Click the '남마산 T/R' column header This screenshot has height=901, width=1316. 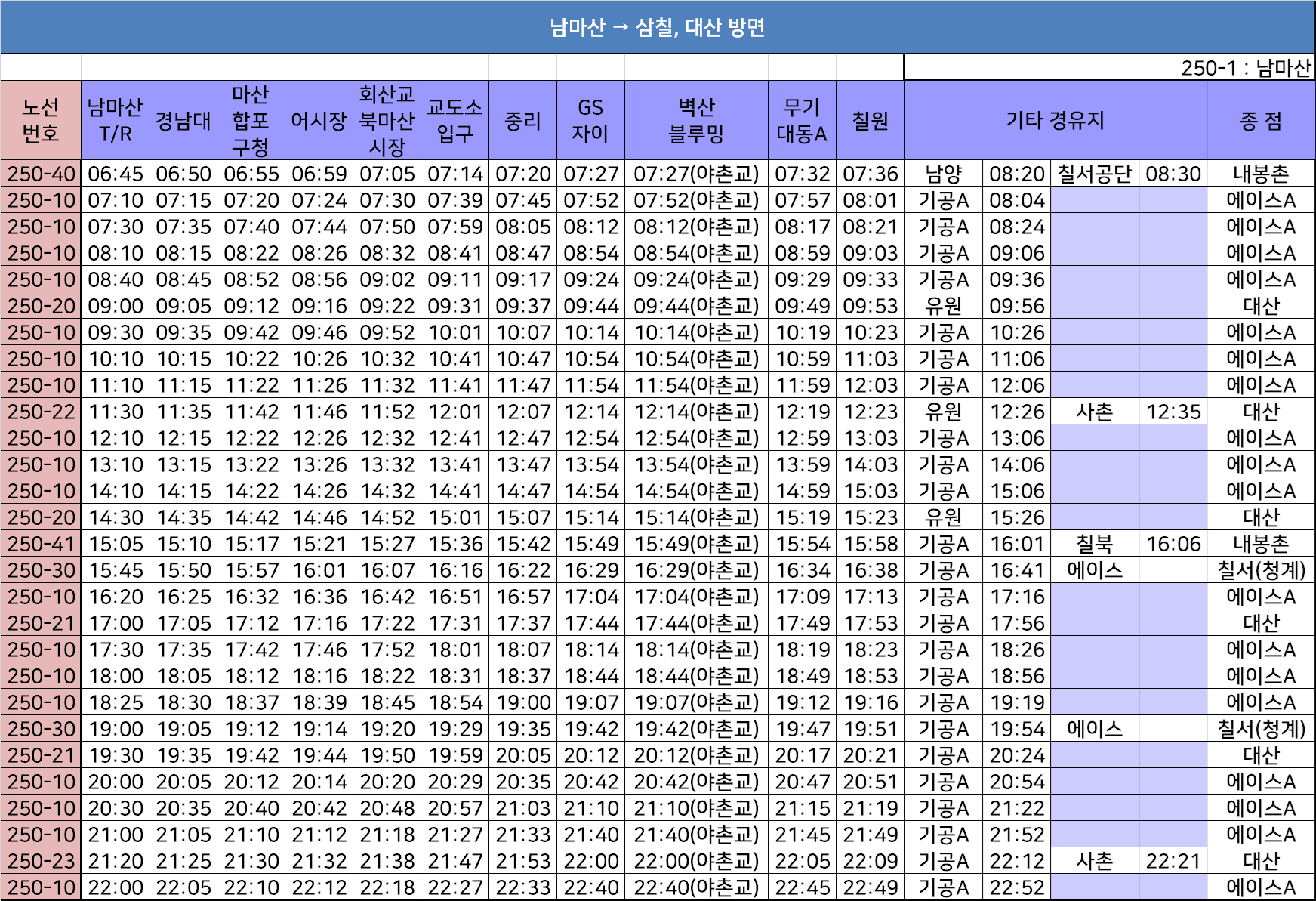point(115,121)
